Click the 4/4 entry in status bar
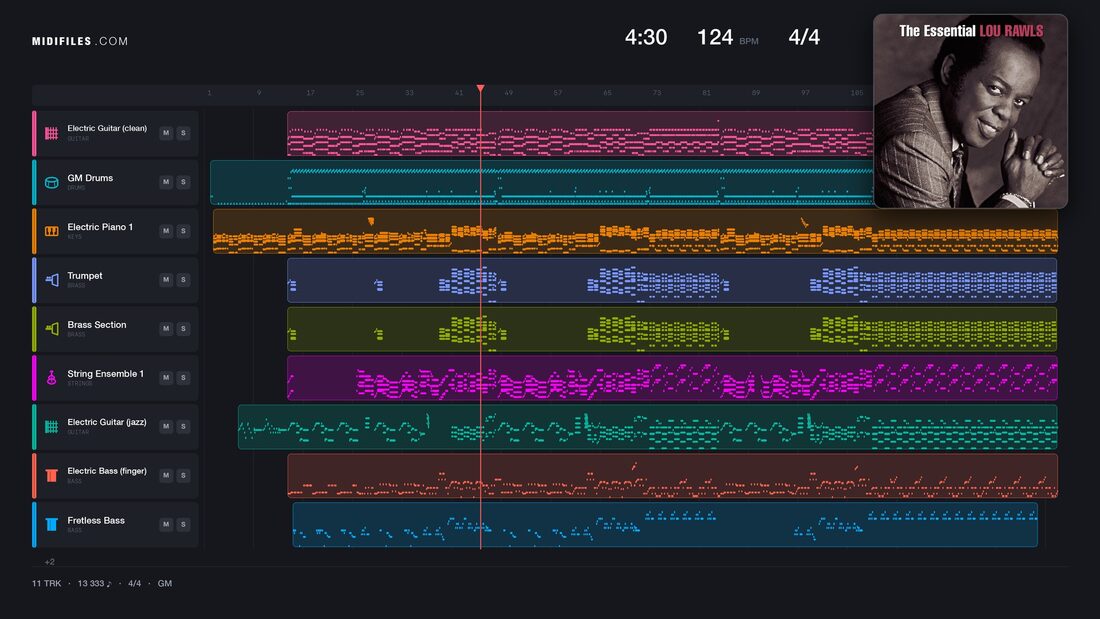The width and height of the screenshot is (1100, 619). click(x=134, y=583)
